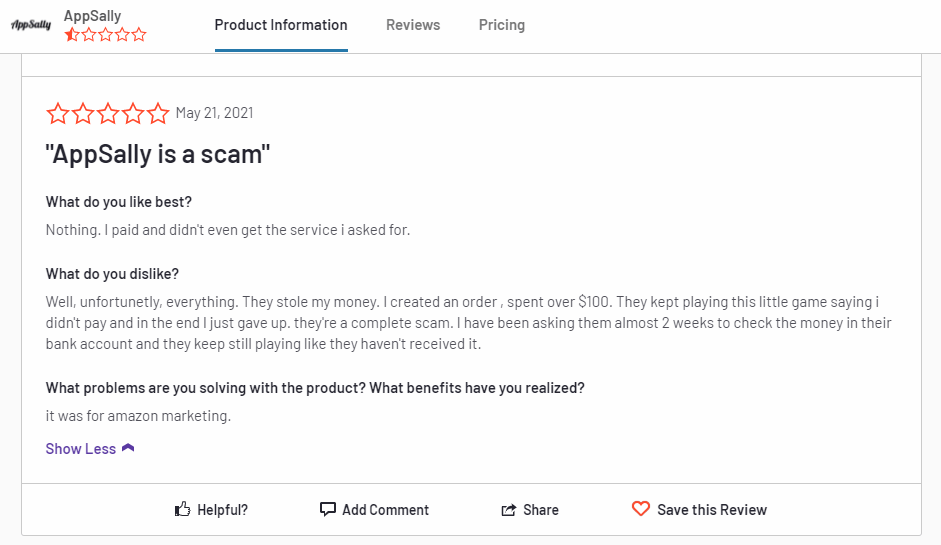Select the Product Information tab
The image size is (941, 545).
coord(281,25)
